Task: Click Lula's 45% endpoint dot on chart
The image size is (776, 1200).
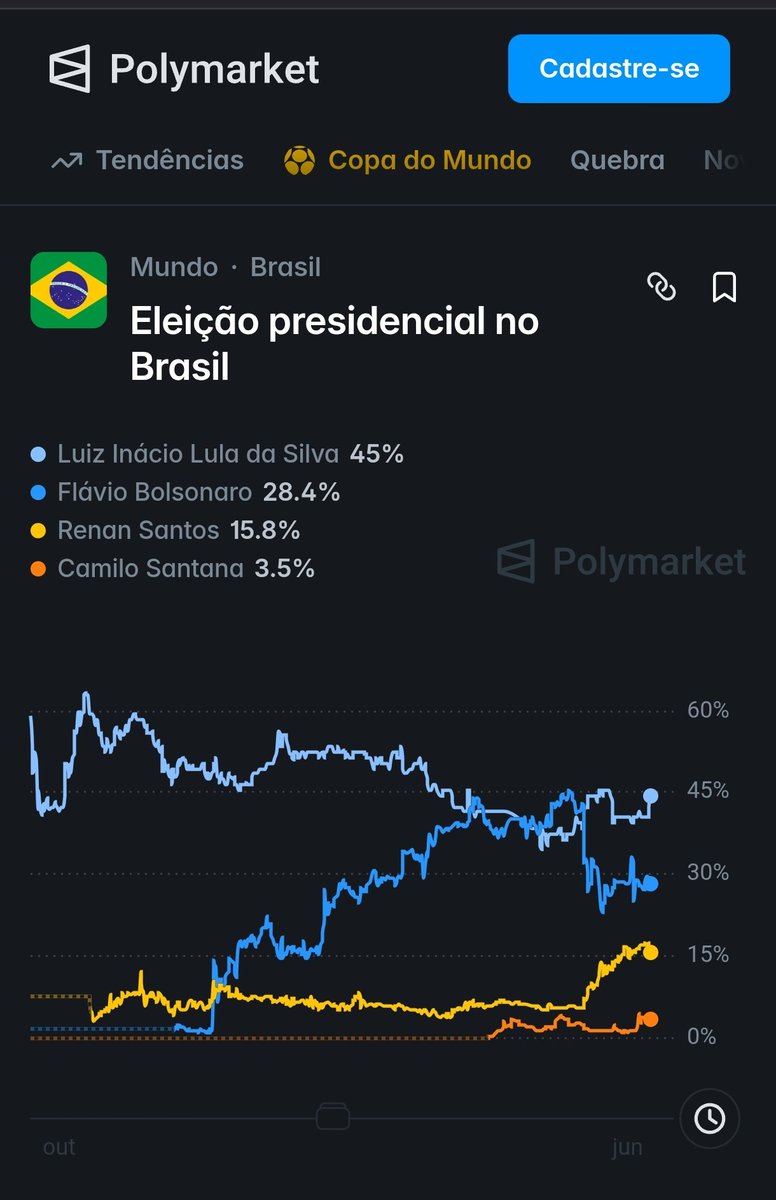Action: tap(651, 796)
